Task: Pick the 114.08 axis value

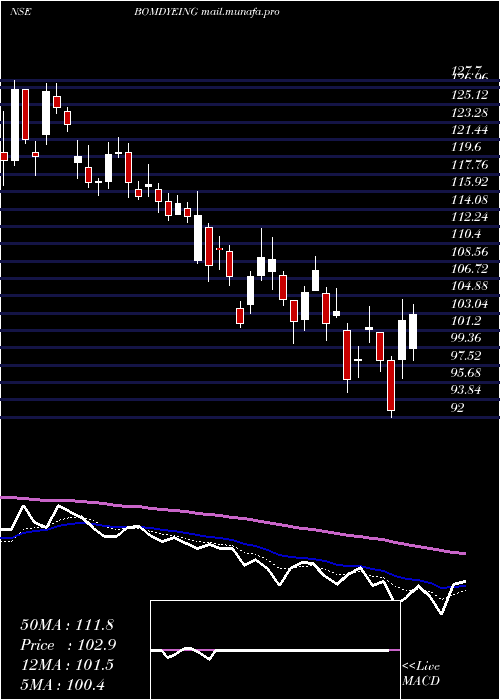Action: click(469, 199)
